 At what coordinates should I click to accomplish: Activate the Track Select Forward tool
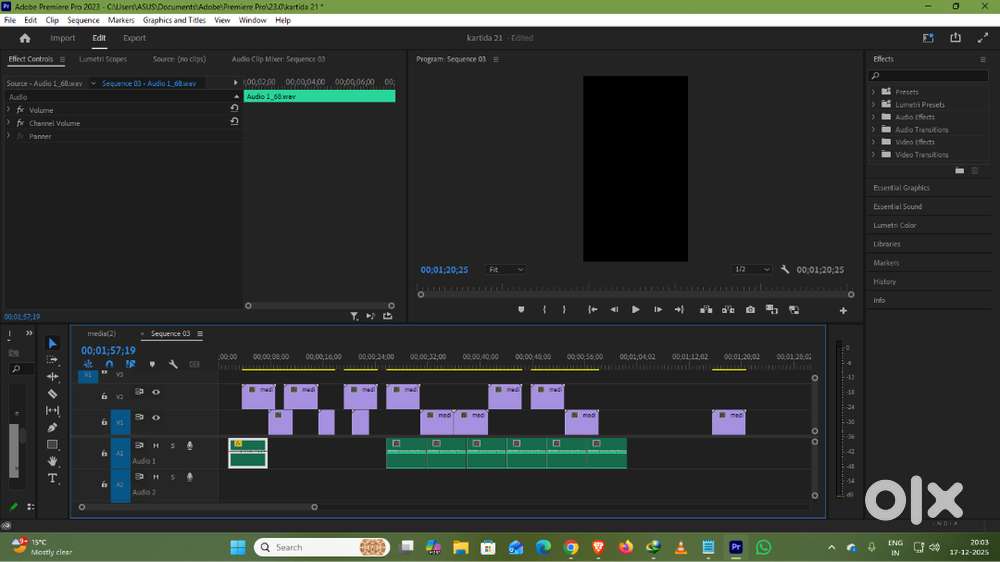[53, 360]
